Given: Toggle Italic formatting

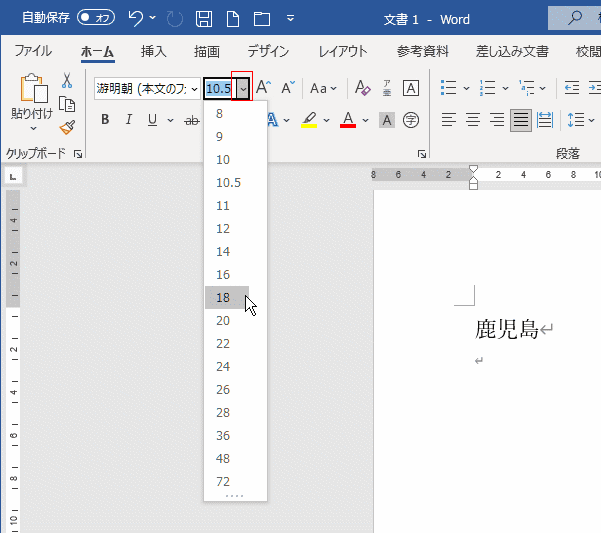Looking at the screenshot, I should click(x=129, y=120).
